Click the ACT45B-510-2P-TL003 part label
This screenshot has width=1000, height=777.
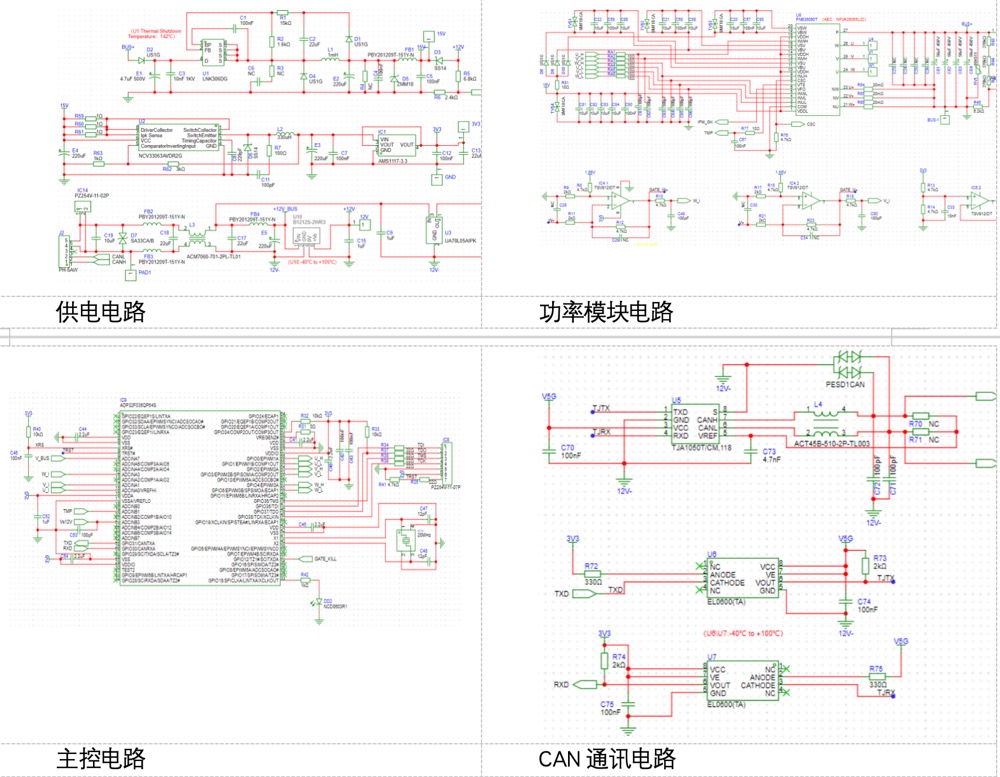tap(833, 443)
